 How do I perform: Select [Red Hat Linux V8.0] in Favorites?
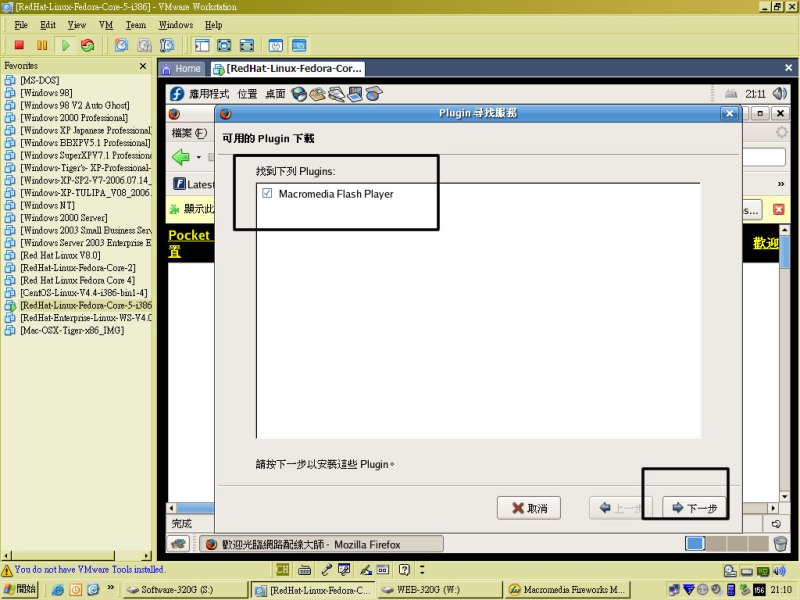(x=60, y=256)
